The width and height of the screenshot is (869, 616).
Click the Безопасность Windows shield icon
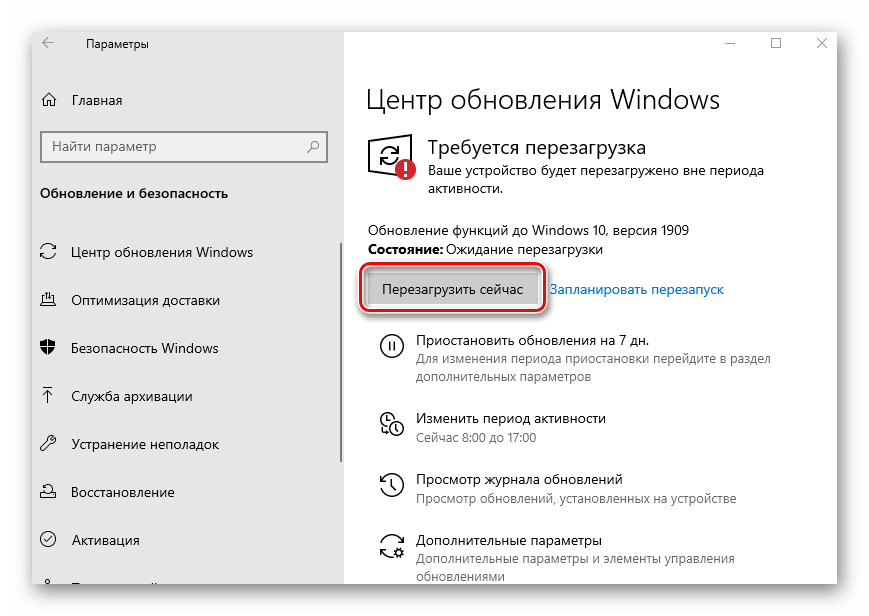click(x=48, y=348)
